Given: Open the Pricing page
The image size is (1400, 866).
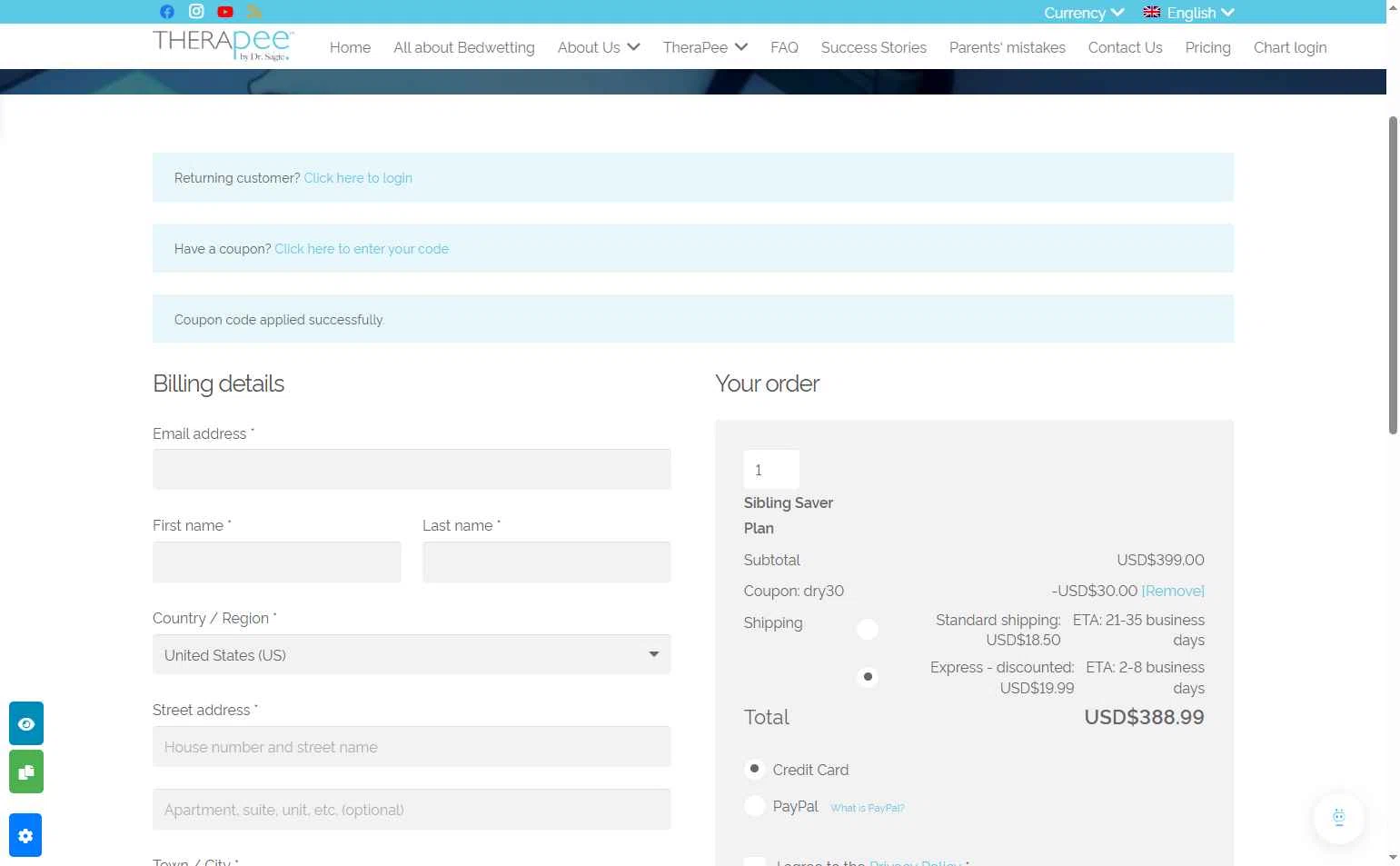Looking at the screenshot, I should tap(1207, 47).
